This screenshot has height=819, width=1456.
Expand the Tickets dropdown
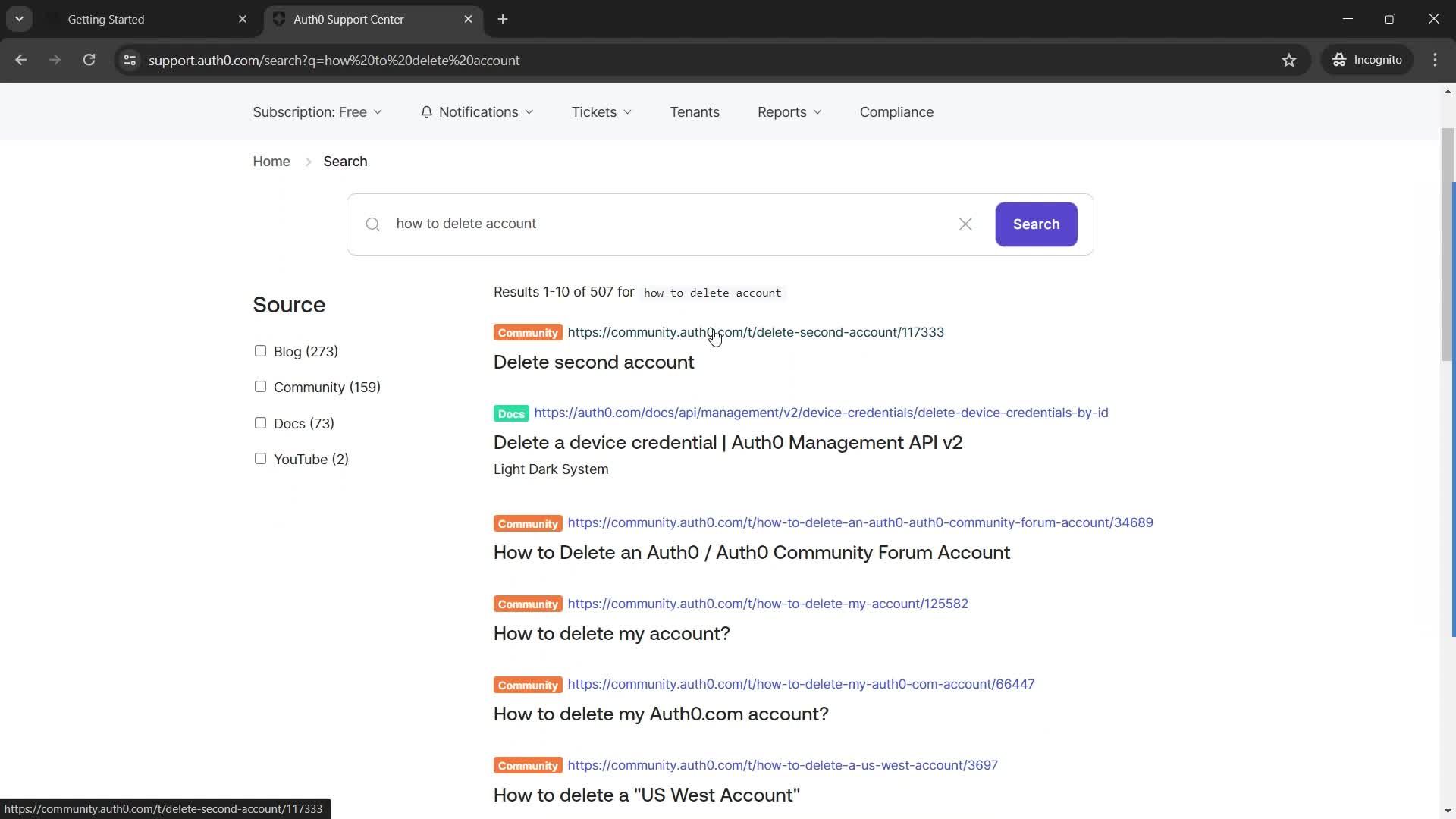[601, 112]
